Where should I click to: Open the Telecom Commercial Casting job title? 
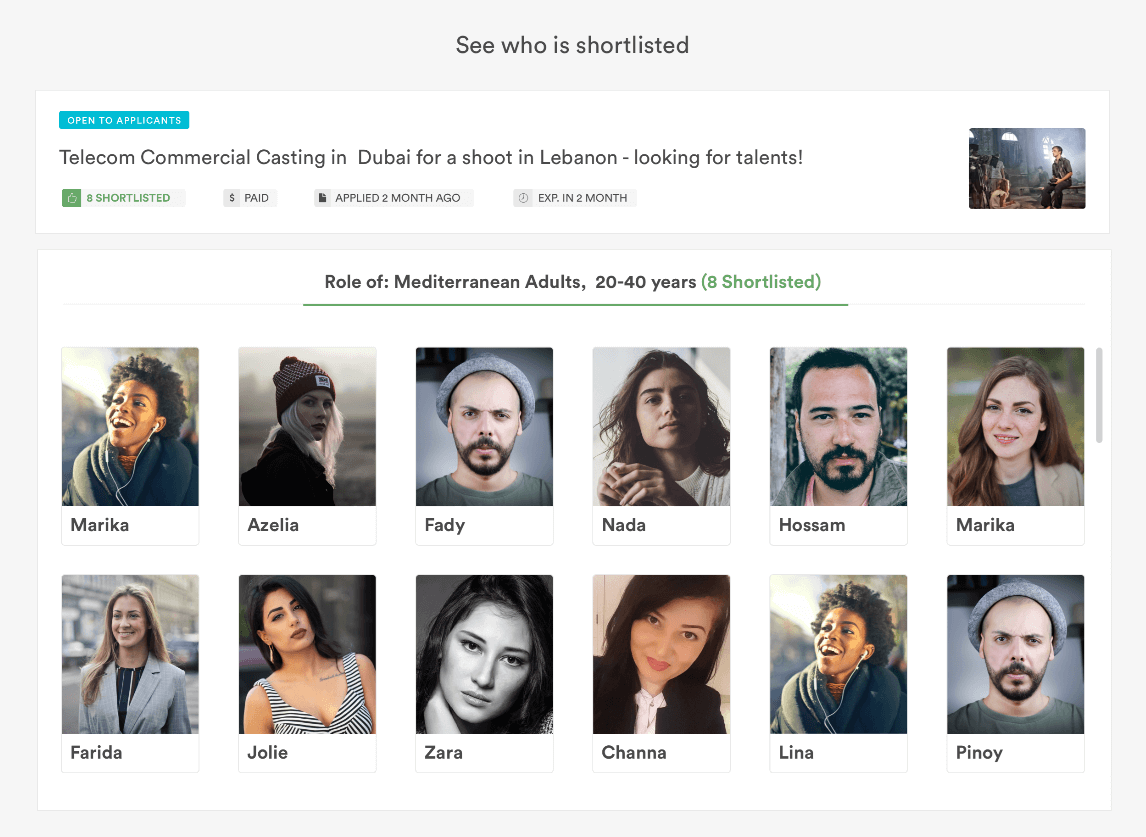tap(431, 158)
